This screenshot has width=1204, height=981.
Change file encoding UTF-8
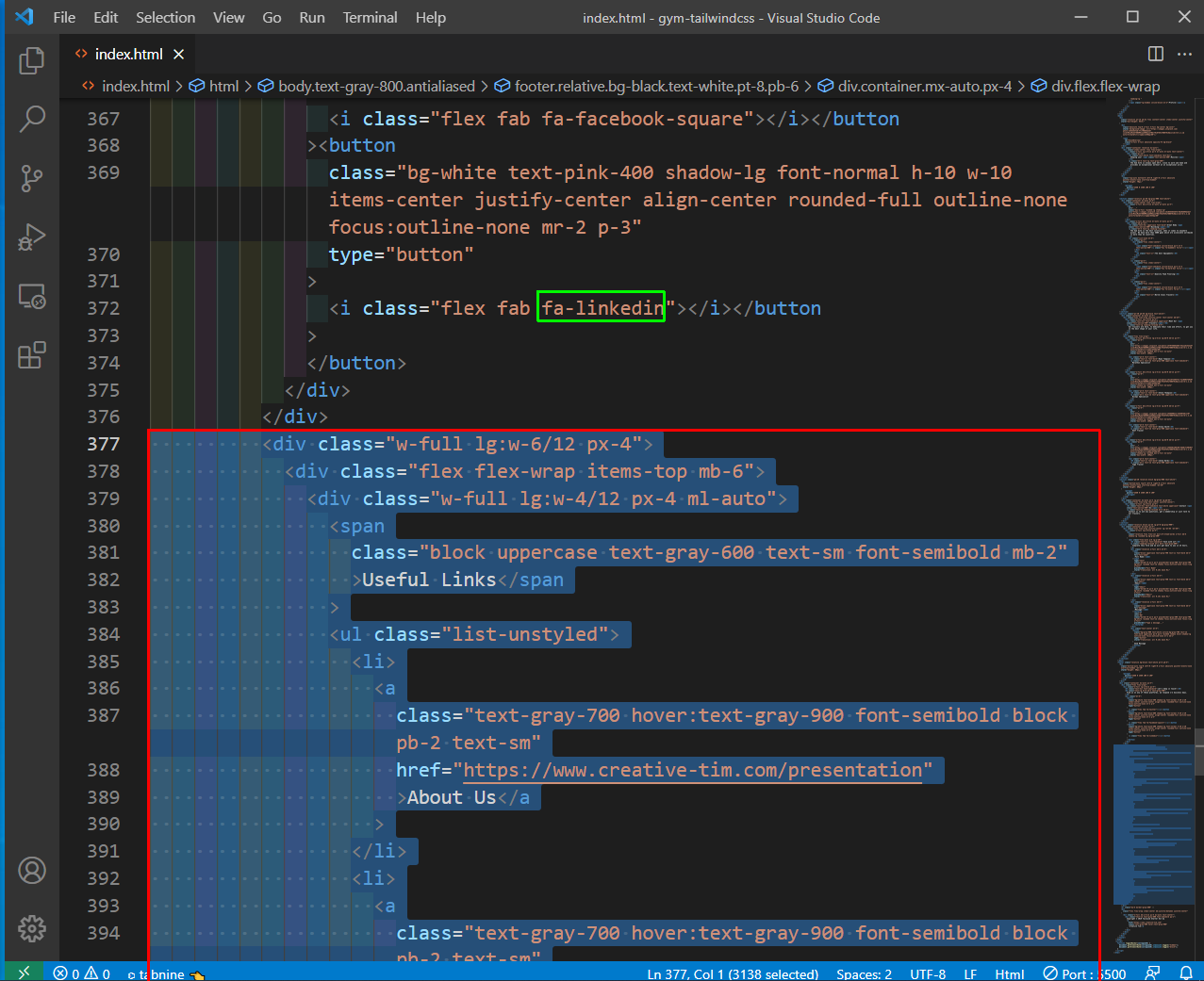[x=928, y=973]
